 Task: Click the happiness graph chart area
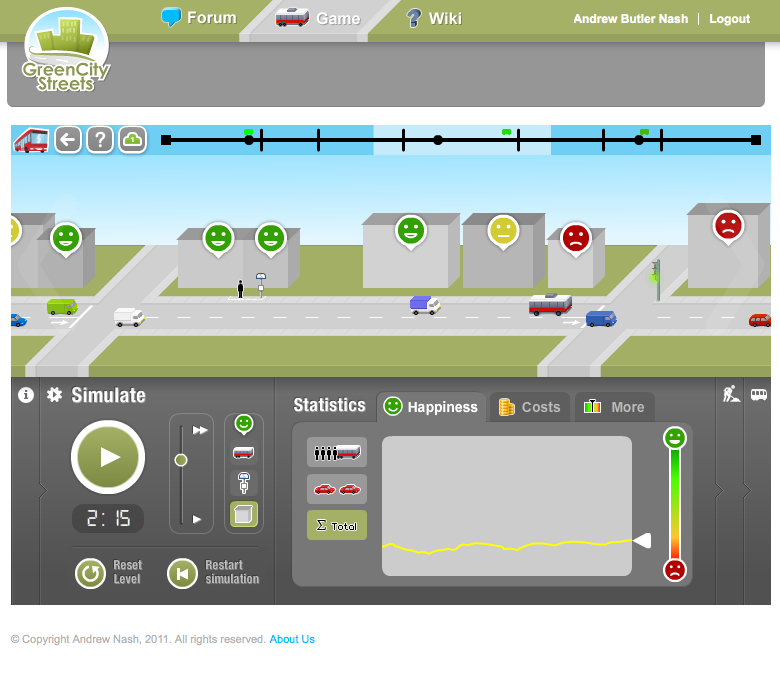507,506
